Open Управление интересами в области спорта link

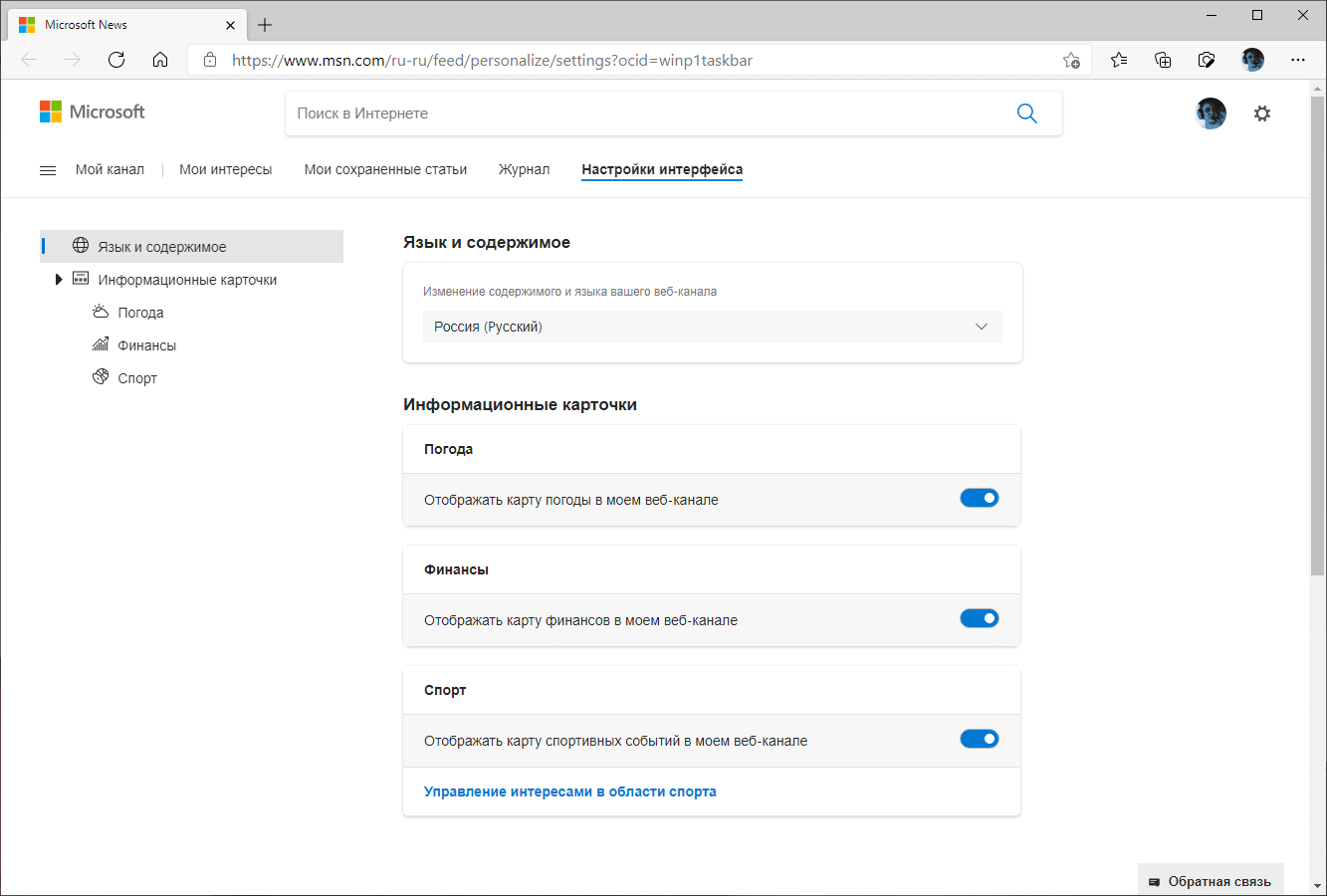point(569,791)
